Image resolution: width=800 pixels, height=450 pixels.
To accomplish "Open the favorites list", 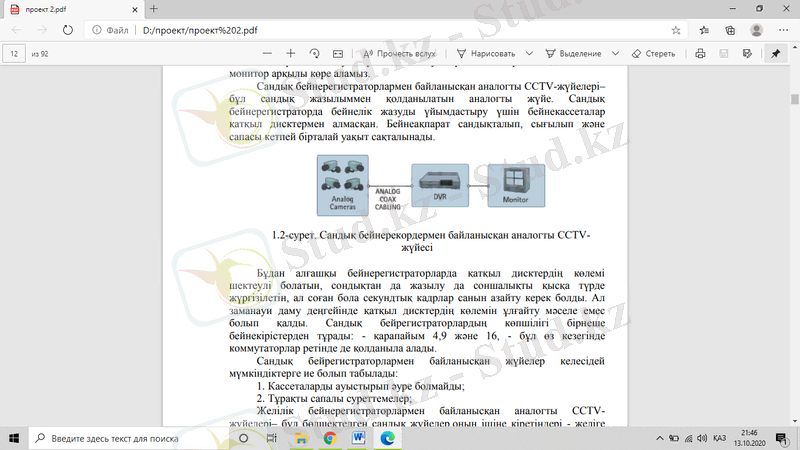I will click(704, 30).
